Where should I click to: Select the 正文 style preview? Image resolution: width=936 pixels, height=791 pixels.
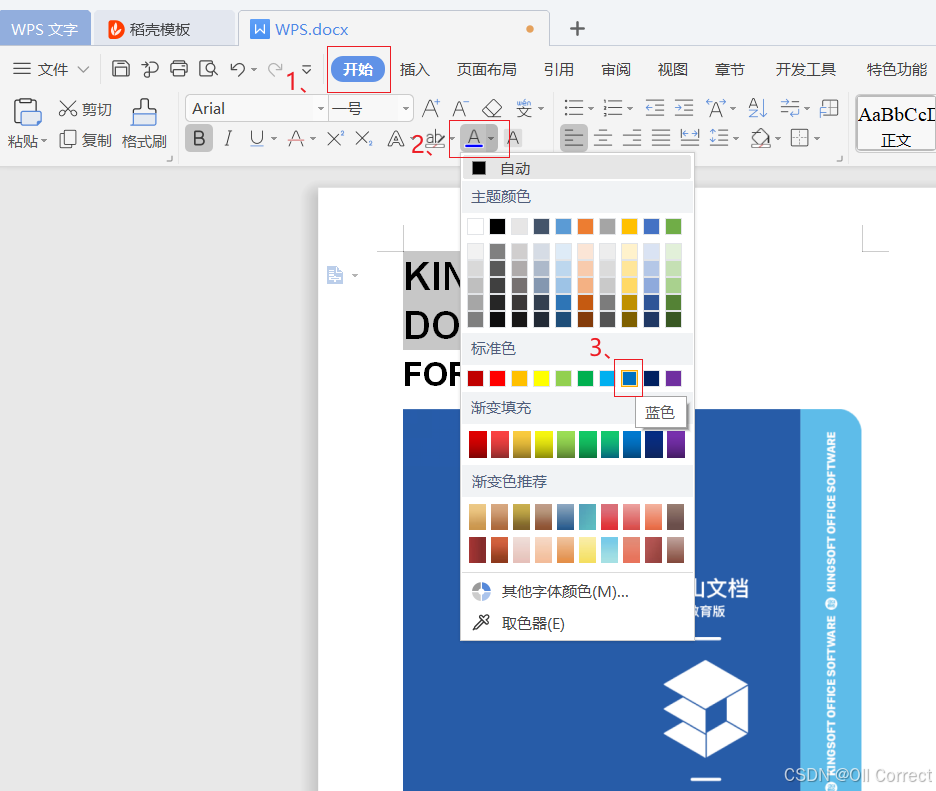pos(895,124)
